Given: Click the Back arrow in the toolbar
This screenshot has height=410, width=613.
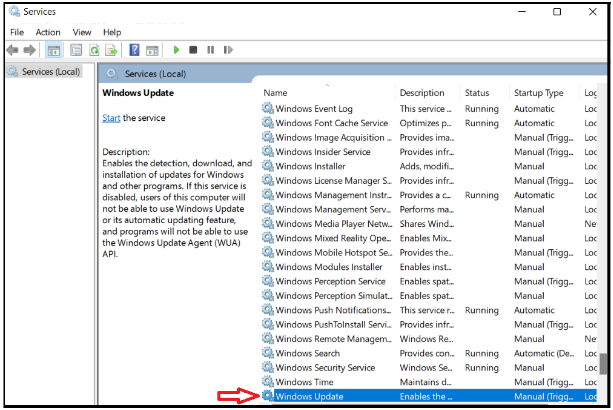Looking at the screenshot, I should (x=13, y=50).
